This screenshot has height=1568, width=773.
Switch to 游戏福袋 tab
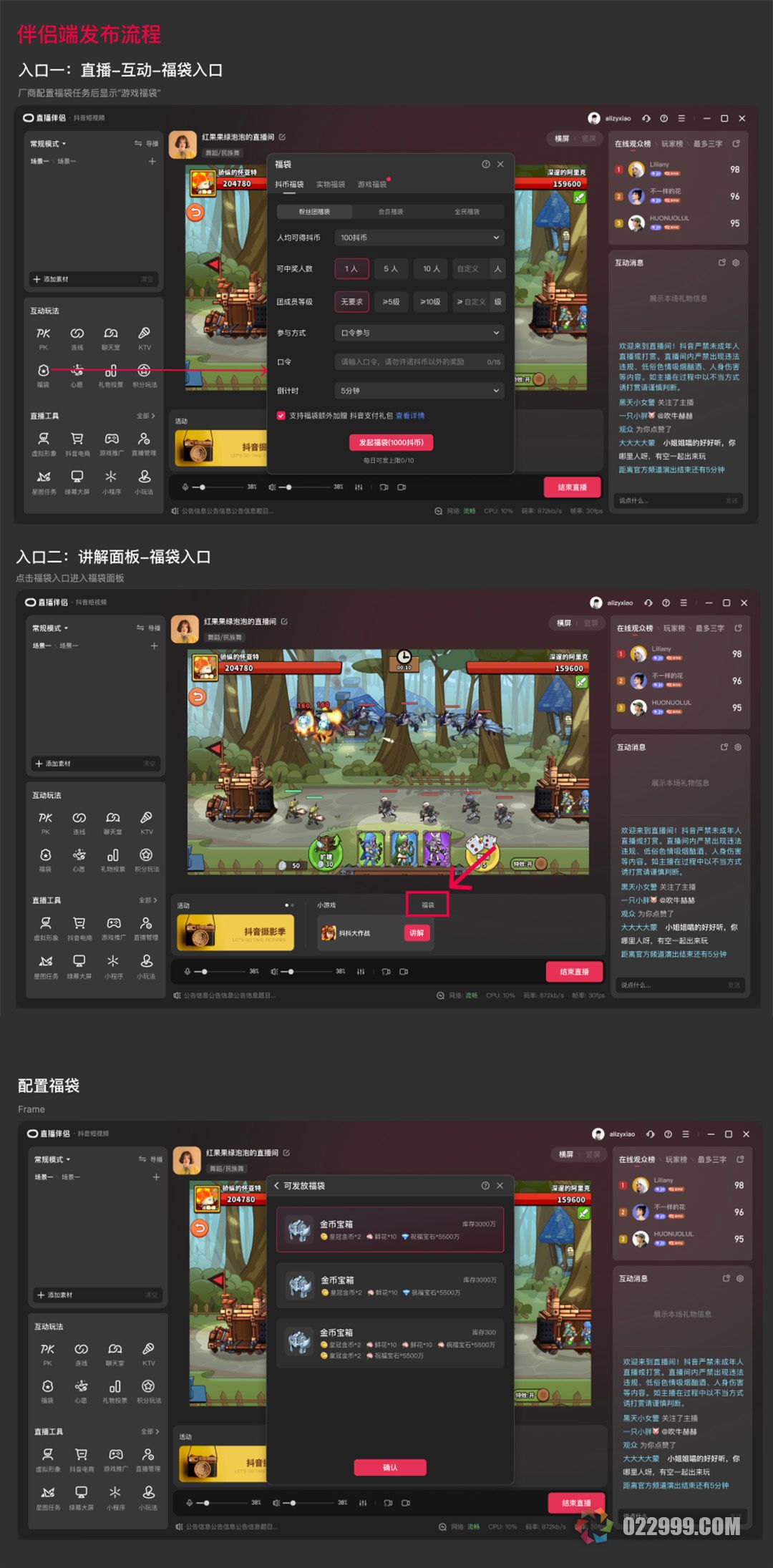coord(372,185)
